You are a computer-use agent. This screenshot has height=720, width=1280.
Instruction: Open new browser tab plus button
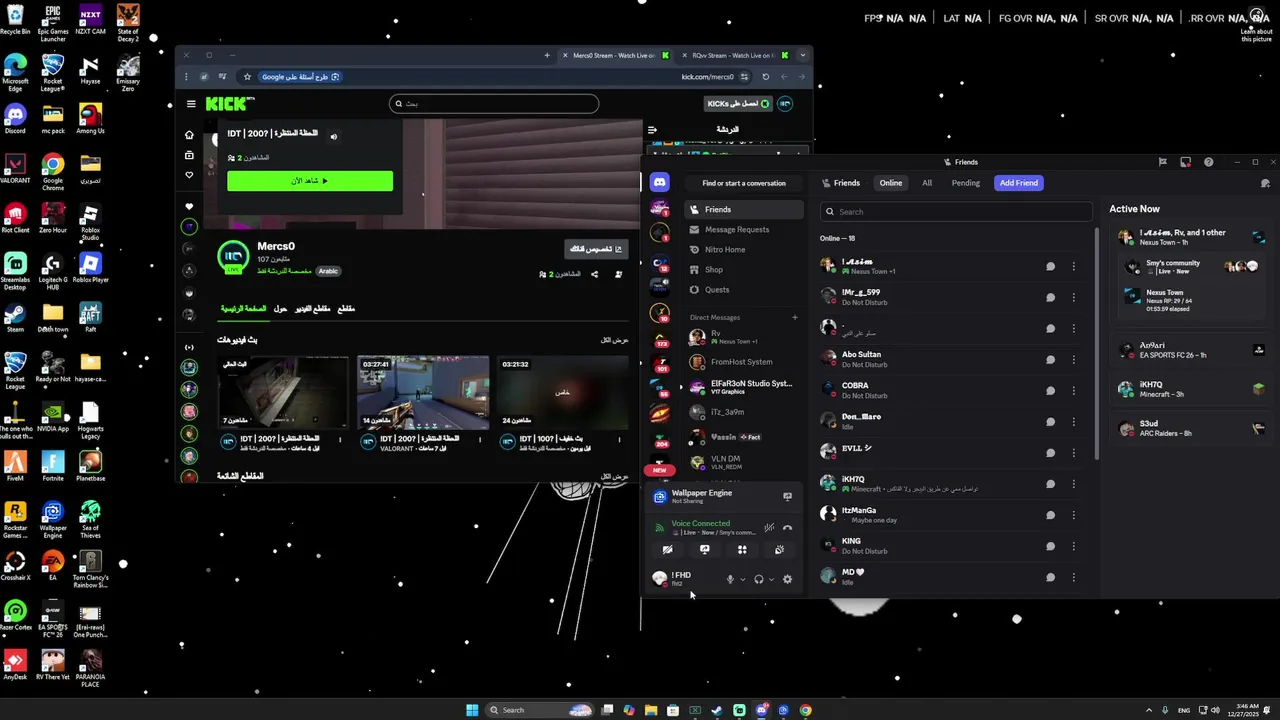546,55
